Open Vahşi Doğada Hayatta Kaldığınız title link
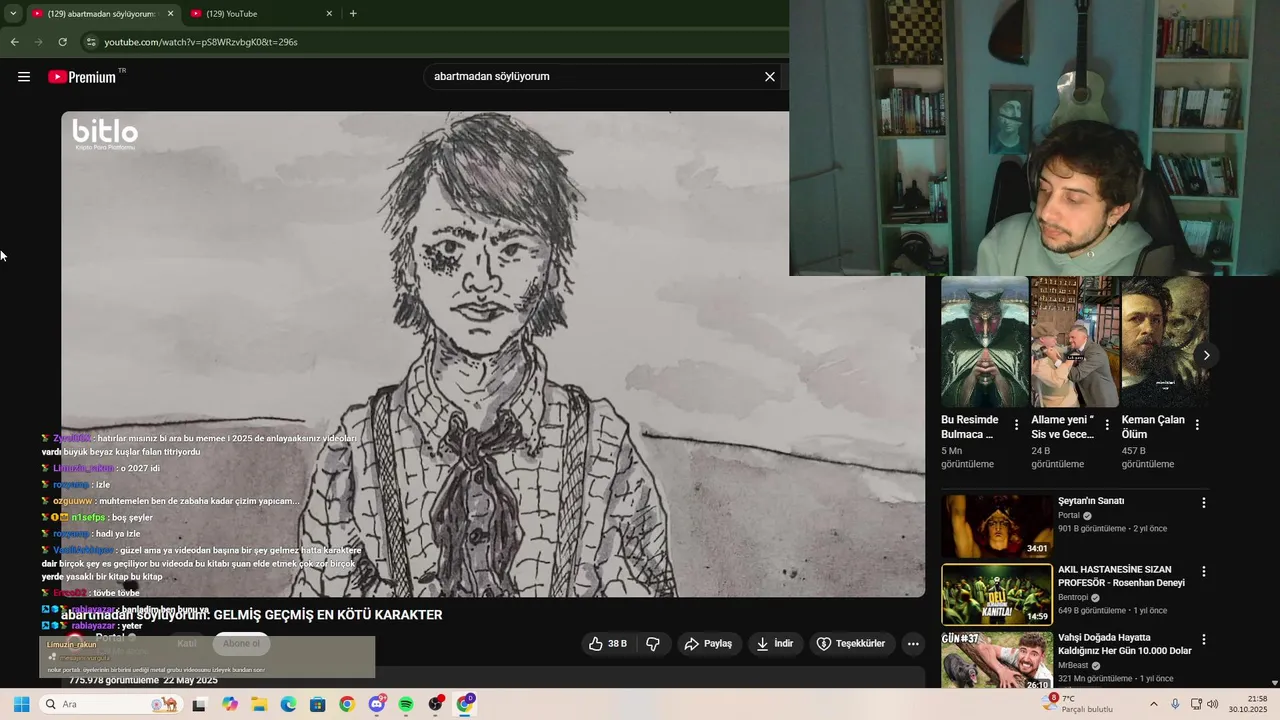This screenshot has width=1280, height=720. pyautogui.click(x=1124, y=644)
